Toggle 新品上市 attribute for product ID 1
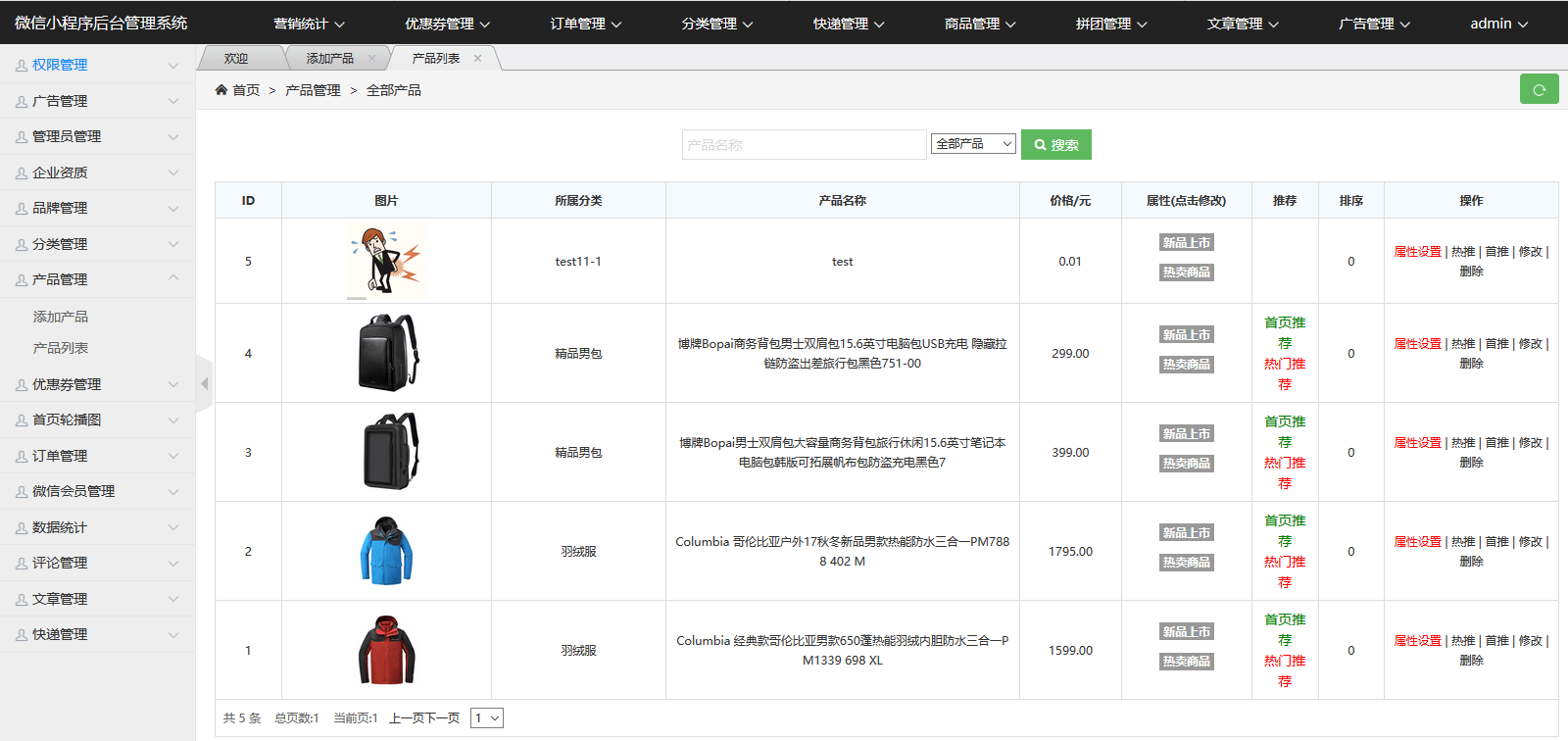1568x741 pixels. tap(1186, 632)
